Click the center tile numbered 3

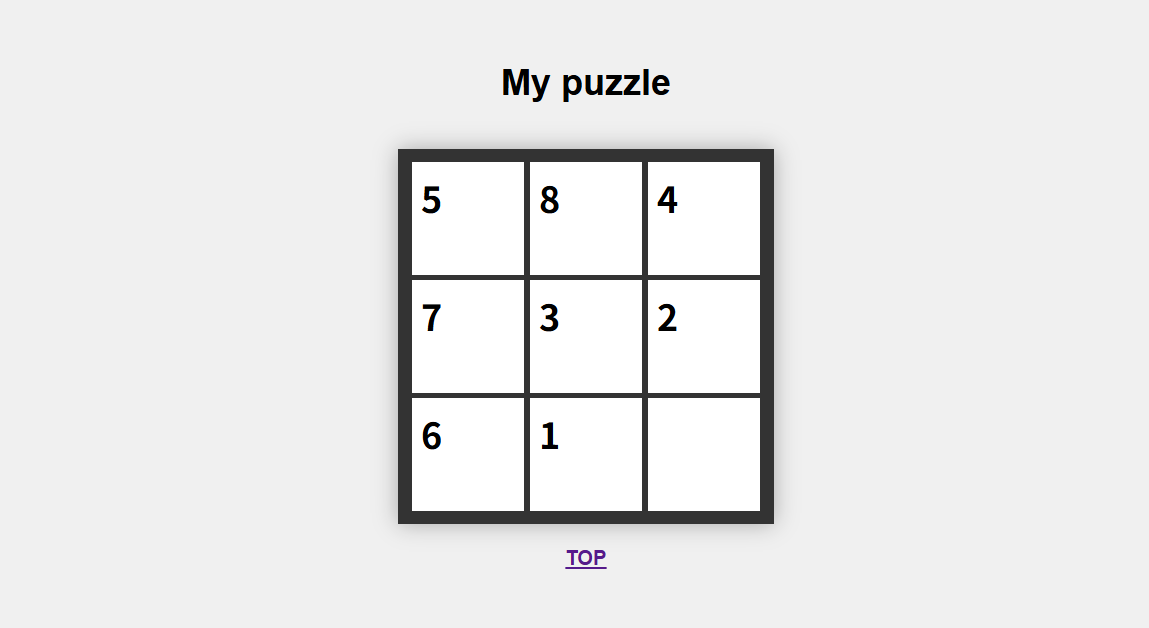(586, 336)
